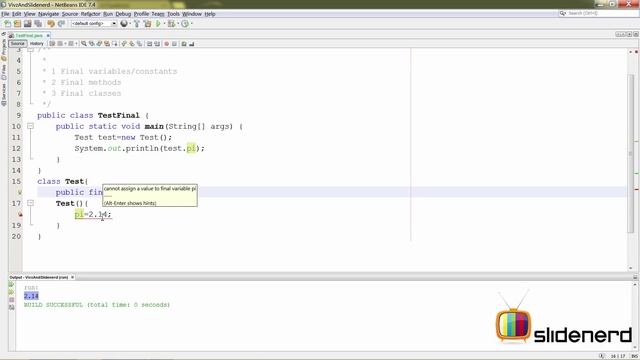Stop the running build in the Output panel
The height and width of the screenshot is (360, 640).
click(x=11, y=300)
